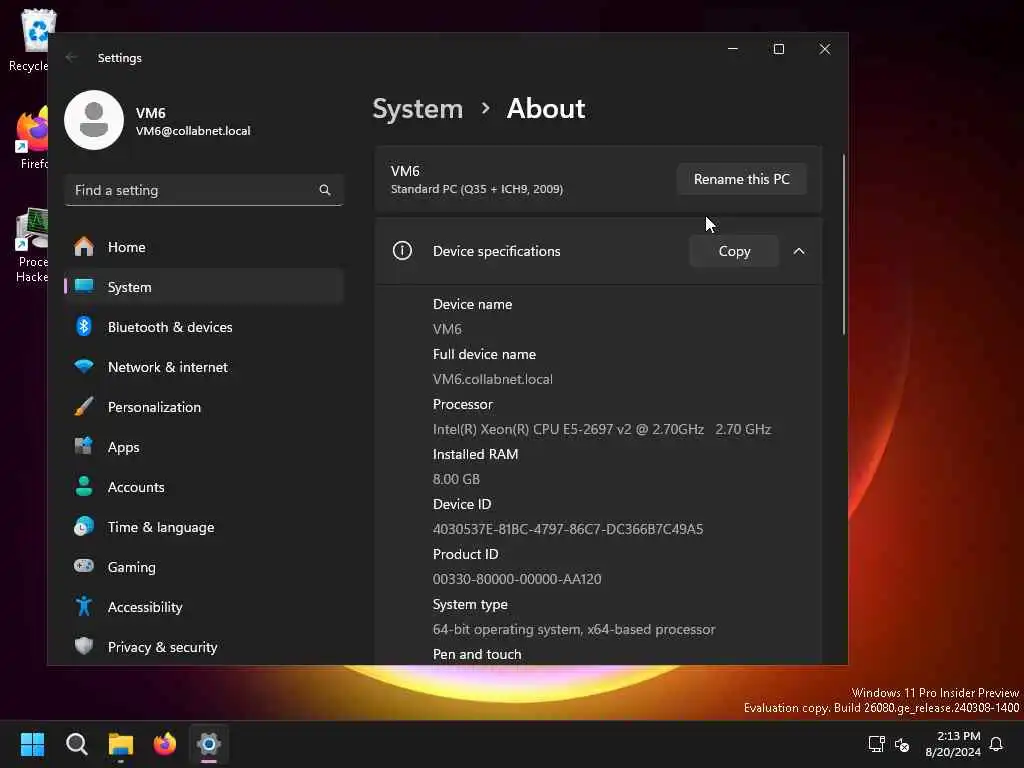Click the Product ID value 00330-80000-00000-AA120
Image resolution: width=1024 pixels, height=768 pixels.
click(517, 579)
